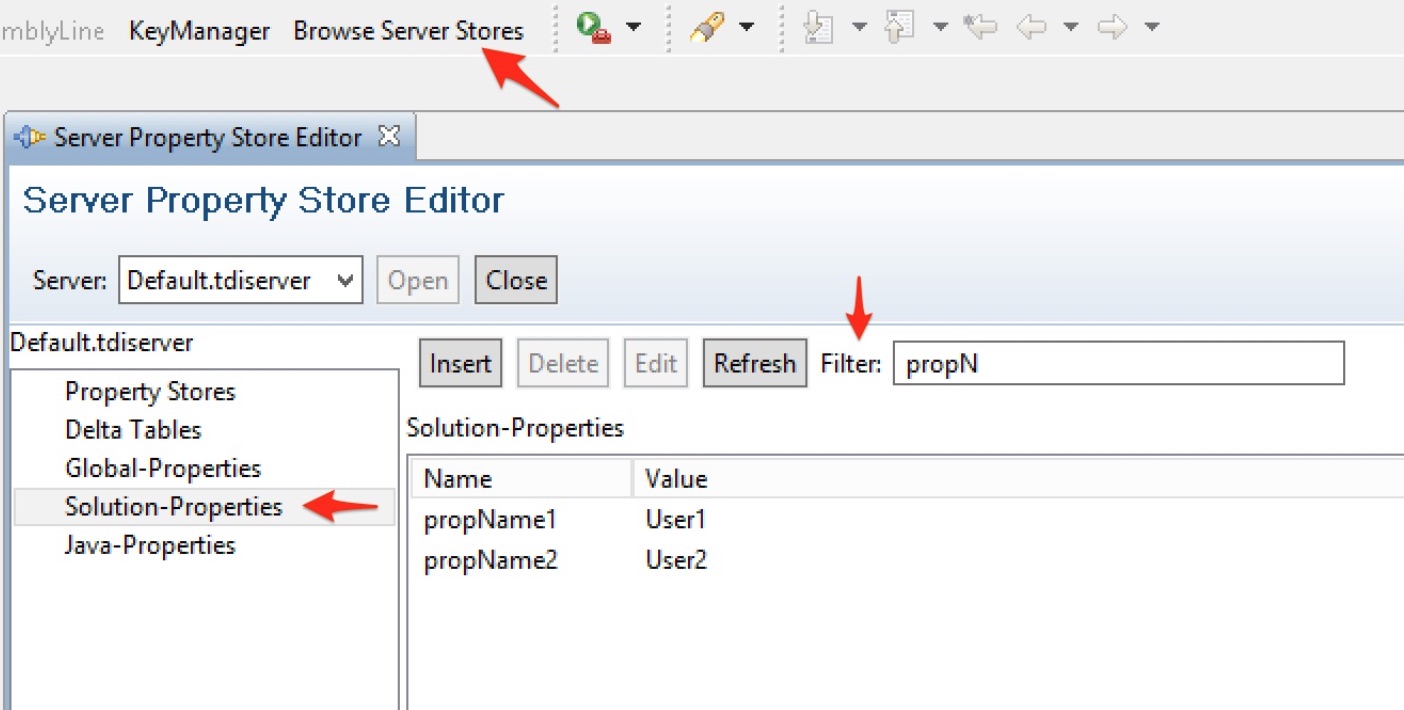Open the Back navigation history dropdown
Viewport: 1404px width, 710px height.
click(x=1071, y=27)
